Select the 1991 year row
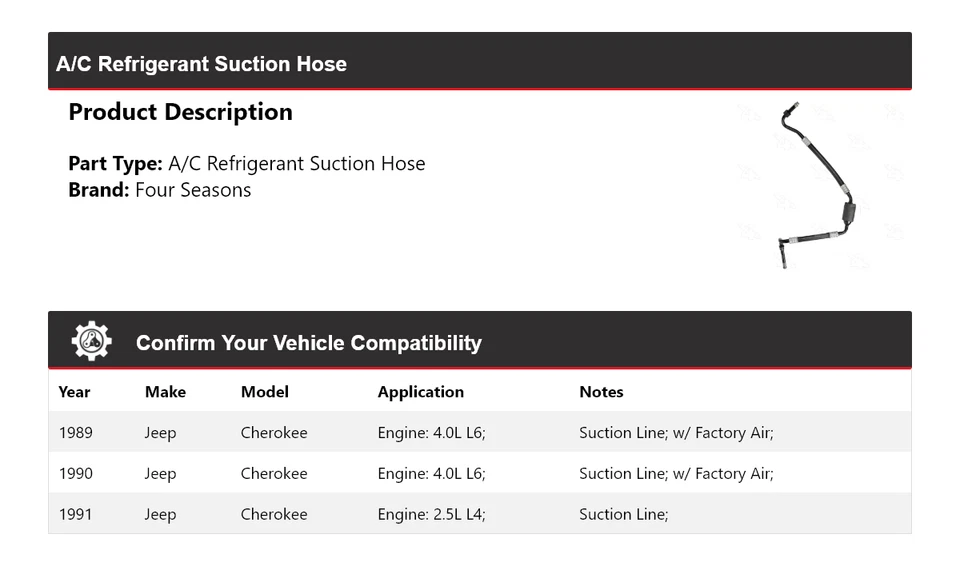 click(x=75, y=514)
